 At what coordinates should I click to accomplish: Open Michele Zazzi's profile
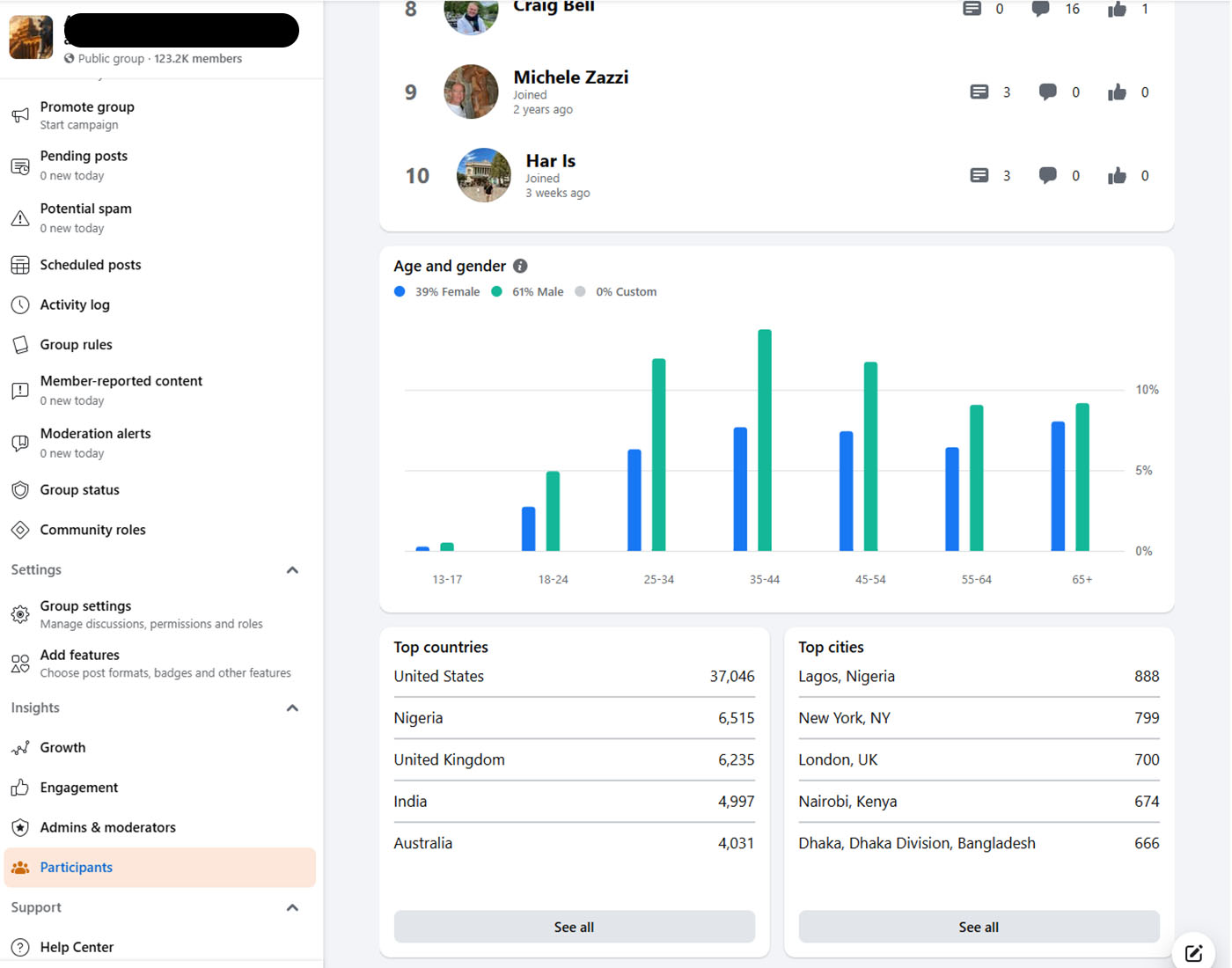[x=570, y=77]
